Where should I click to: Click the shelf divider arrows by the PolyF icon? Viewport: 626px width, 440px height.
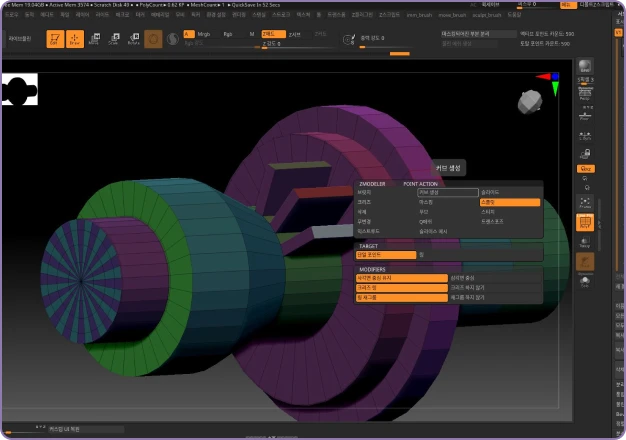(x=599, y=226)
